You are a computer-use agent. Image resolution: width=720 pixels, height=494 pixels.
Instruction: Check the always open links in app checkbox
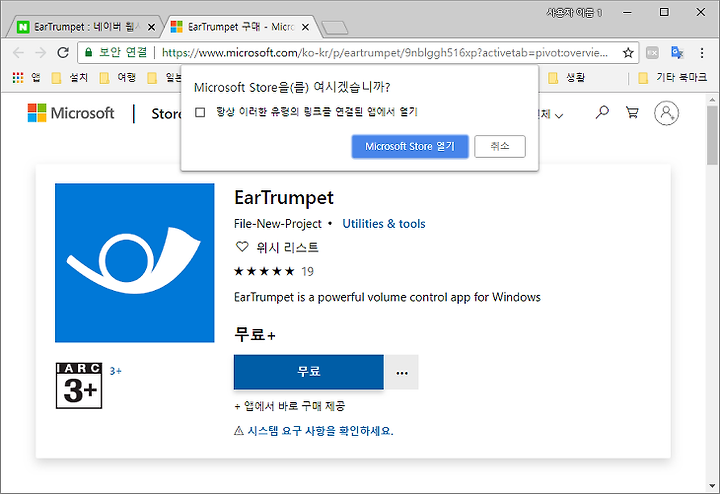200,112
